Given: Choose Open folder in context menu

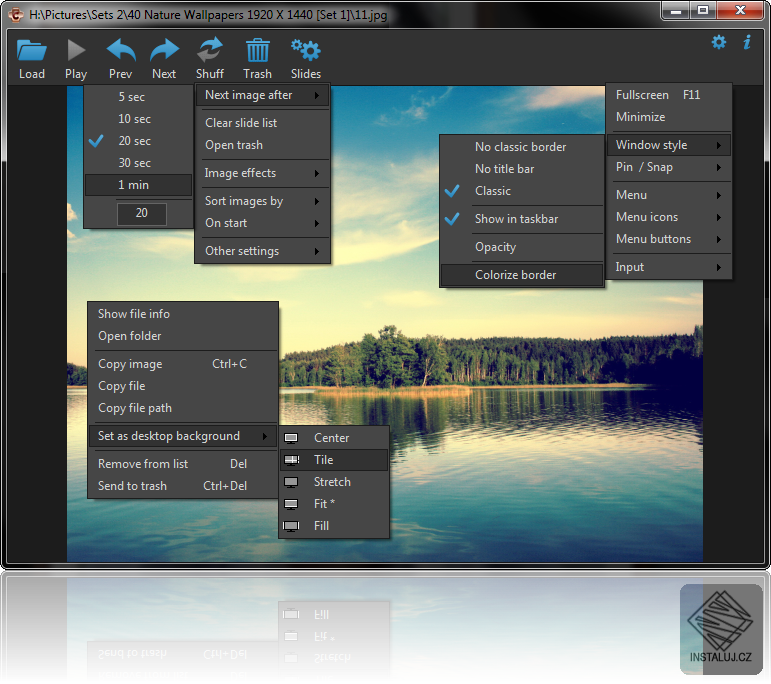Looking at the screenshot, I should click(183, 336).
